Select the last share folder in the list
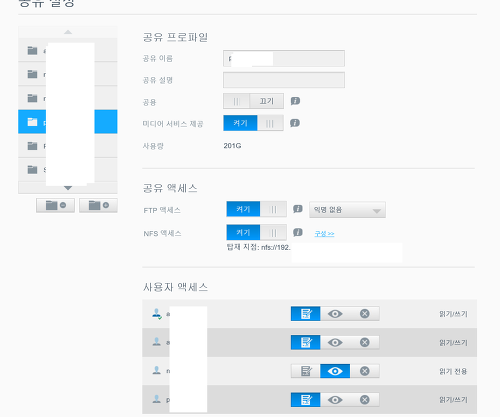Viewport: 500px width, 417px height. [68, 170]
